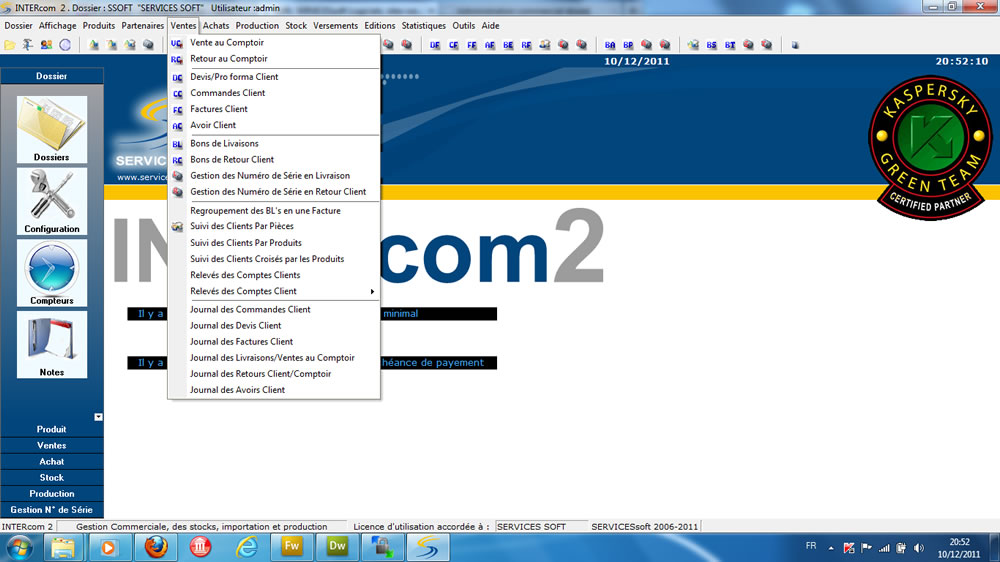Viewport: 1000px width, 562px height.
Task: Choose Relevés des Comptes Clients entry
Action: (274, 276)
